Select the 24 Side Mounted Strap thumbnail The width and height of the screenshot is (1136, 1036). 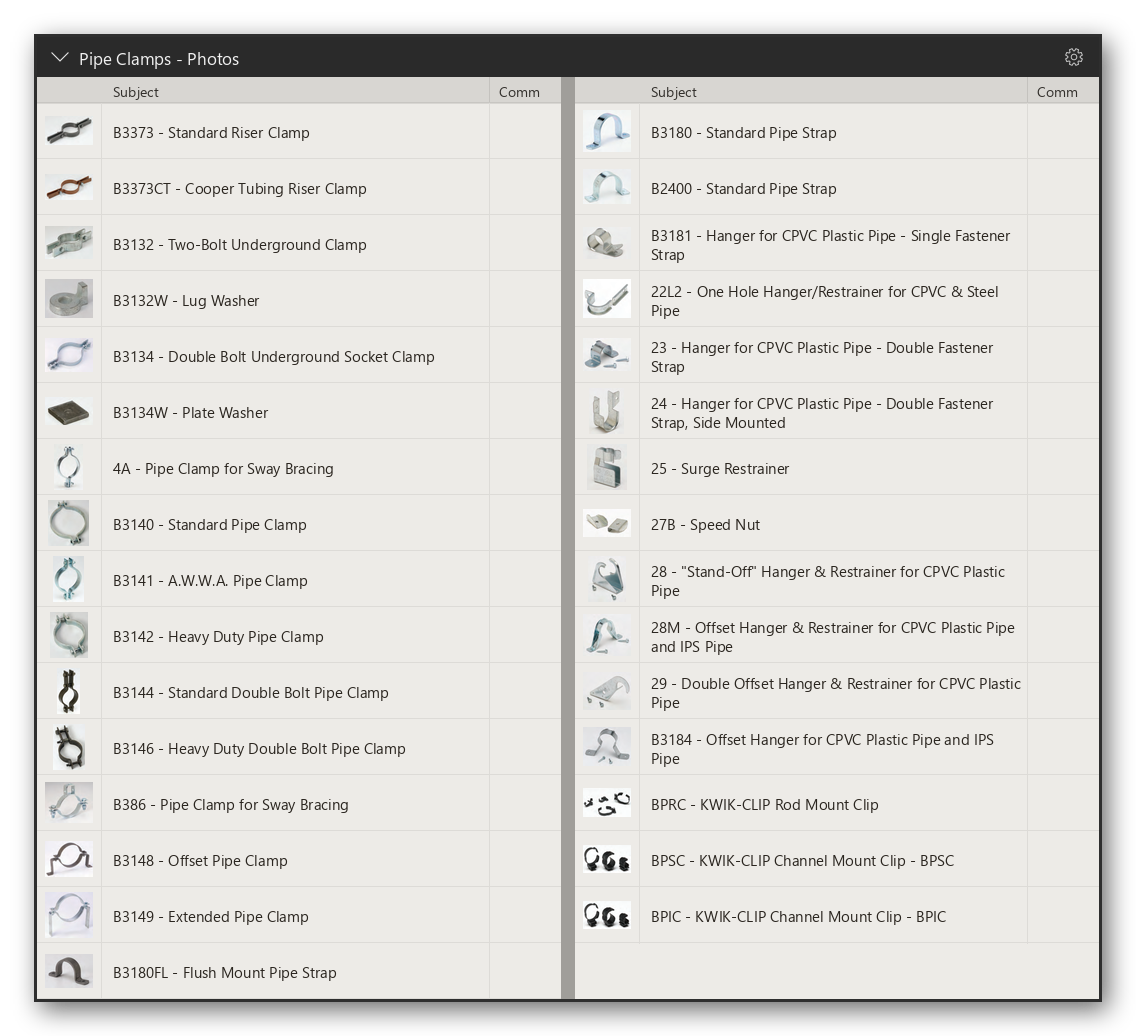[606, 412]
